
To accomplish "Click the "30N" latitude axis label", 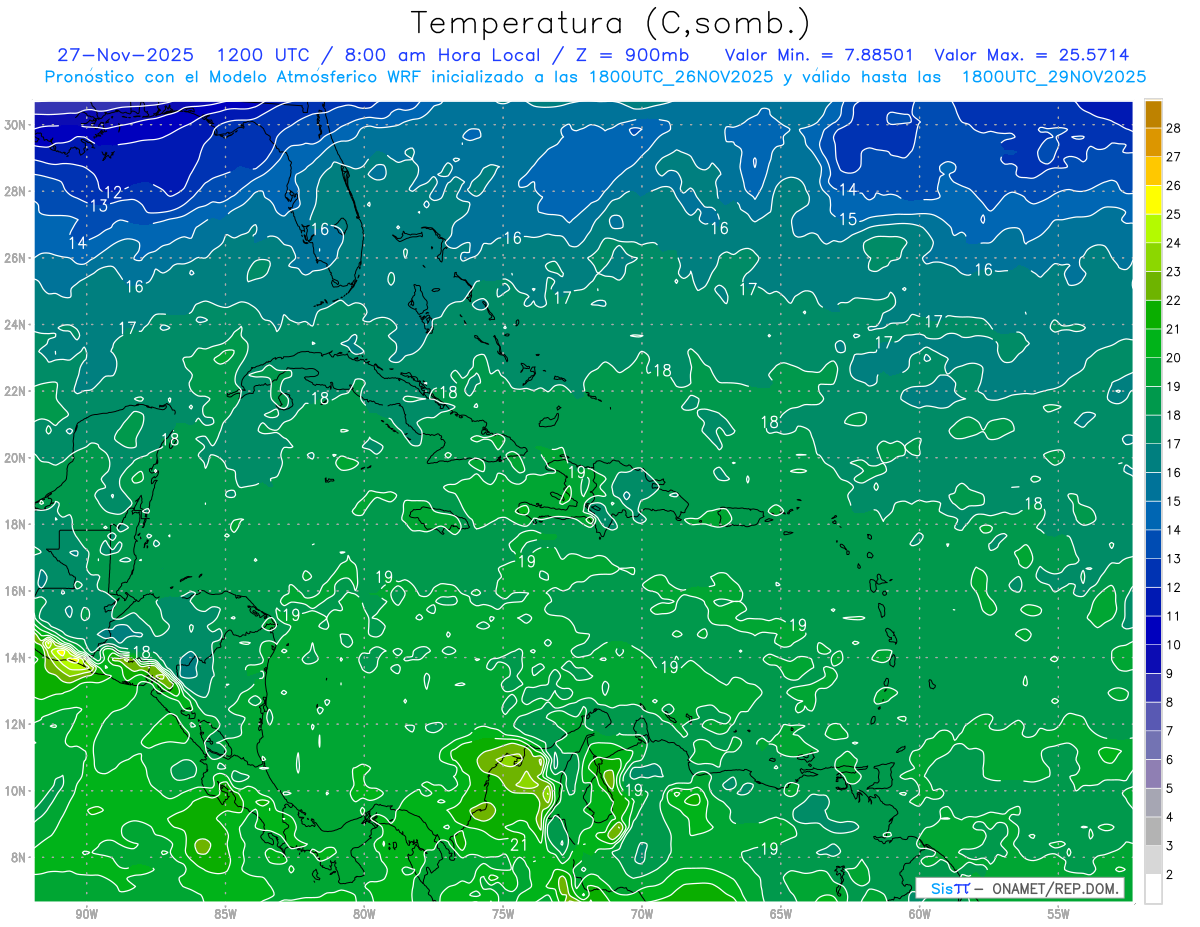I will [x=17, y=125].
